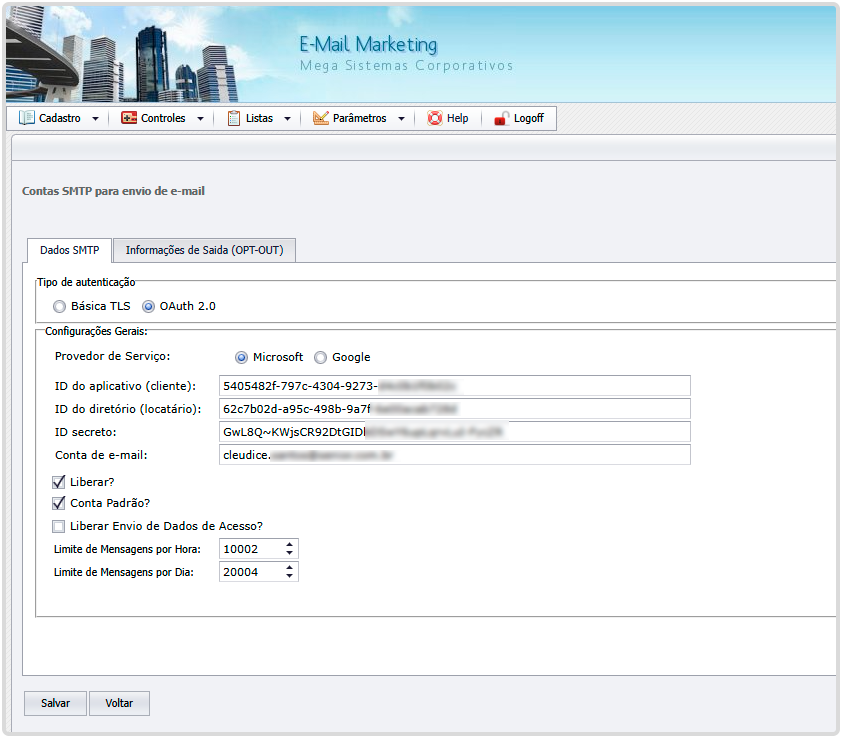This screenshot has height=737, width=842.
Task: Open the Parâmetros menu label
Action: coord(359,118)
